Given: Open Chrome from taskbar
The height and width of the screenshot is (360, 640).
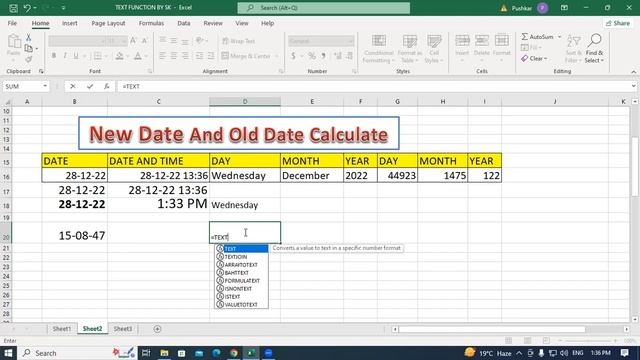Looking at the screenshot, I should click(234, 353).
